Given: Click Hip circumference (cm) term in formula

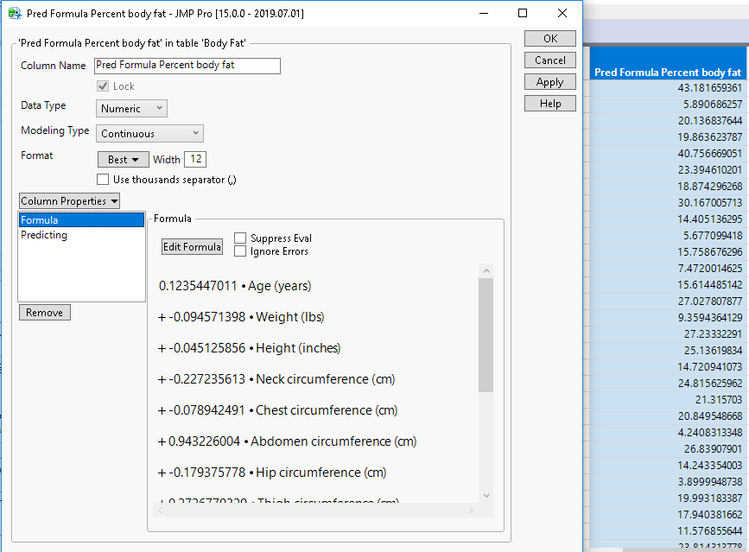Looking at the screenshot, I should pyautogui.click(x=321, y=472).
